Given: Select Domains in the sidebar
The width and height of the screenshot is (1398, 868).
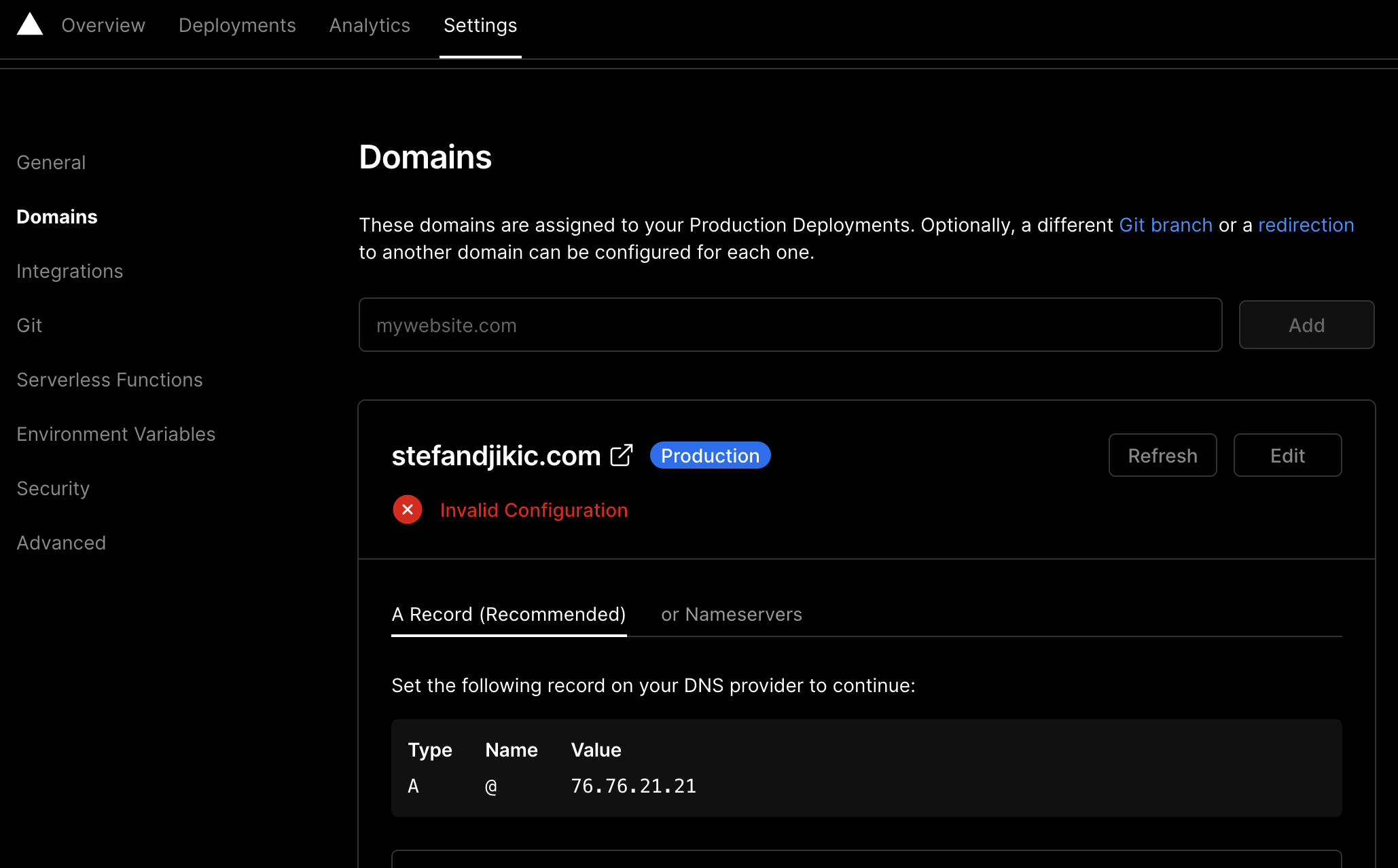Looking at the screenshot, I should point(57,217).
